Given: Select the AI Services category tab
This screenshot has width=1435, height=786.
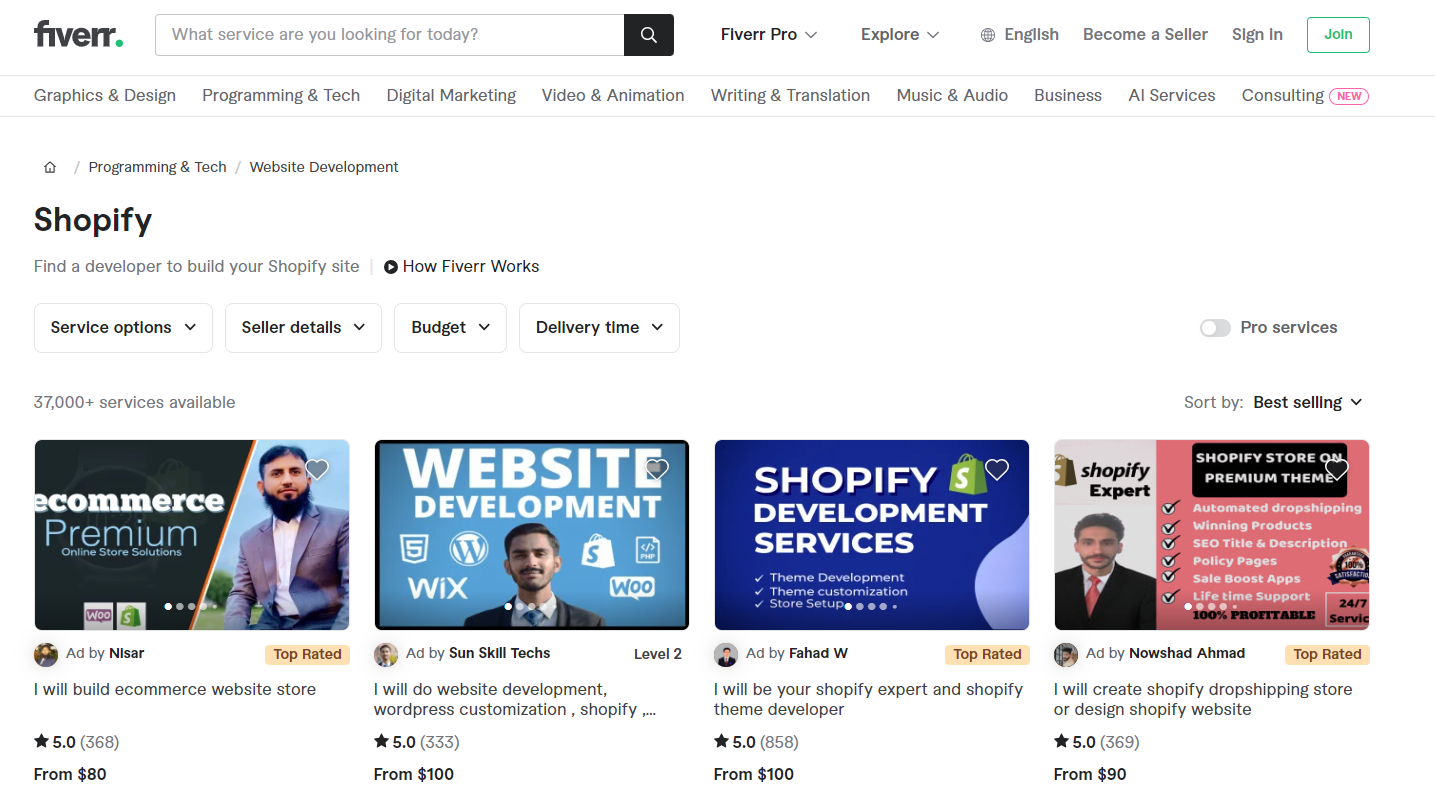Looking at the screenshot, I should 1171,96.
